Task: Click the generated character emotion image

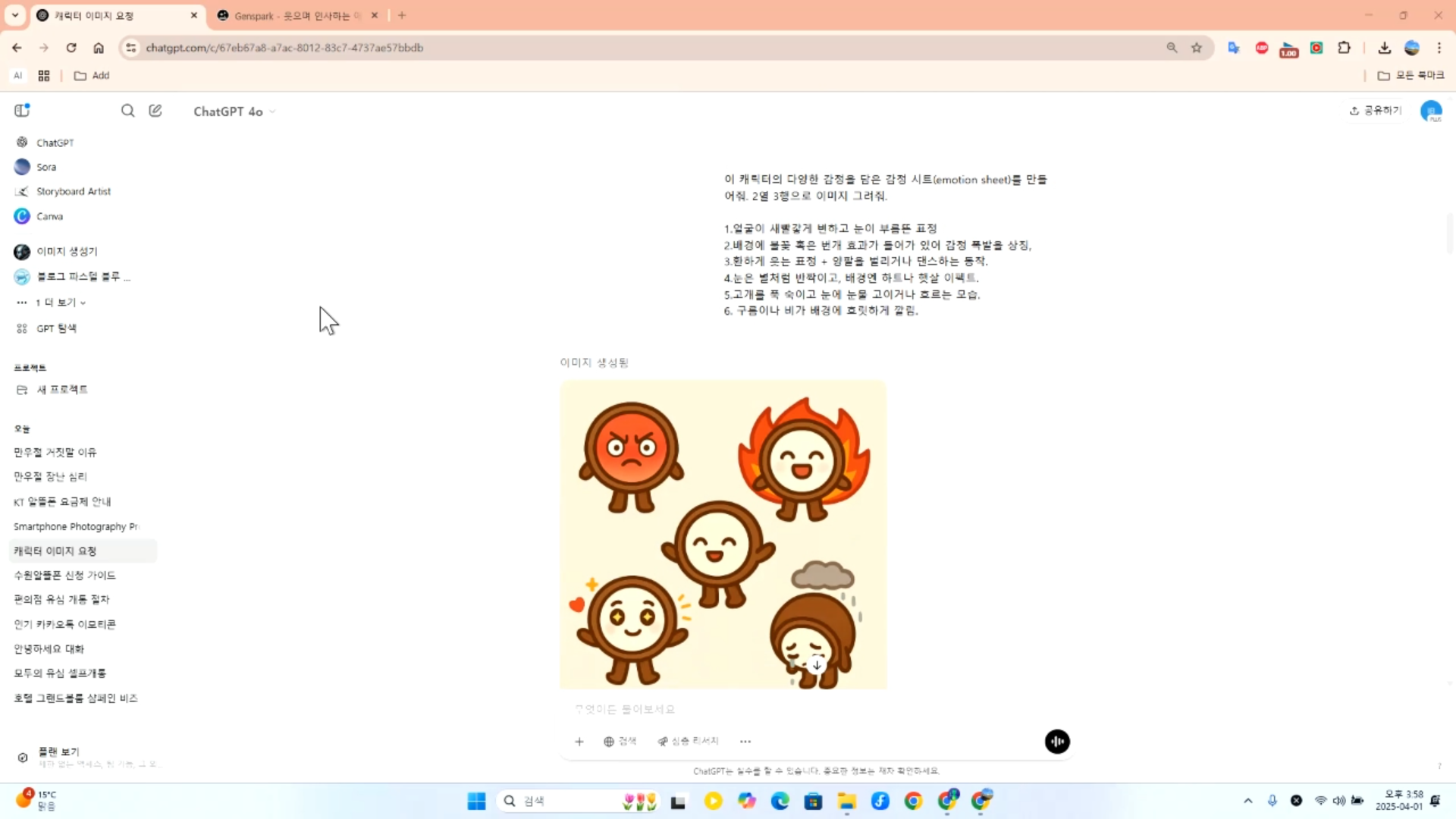Action: coord(723,535)
